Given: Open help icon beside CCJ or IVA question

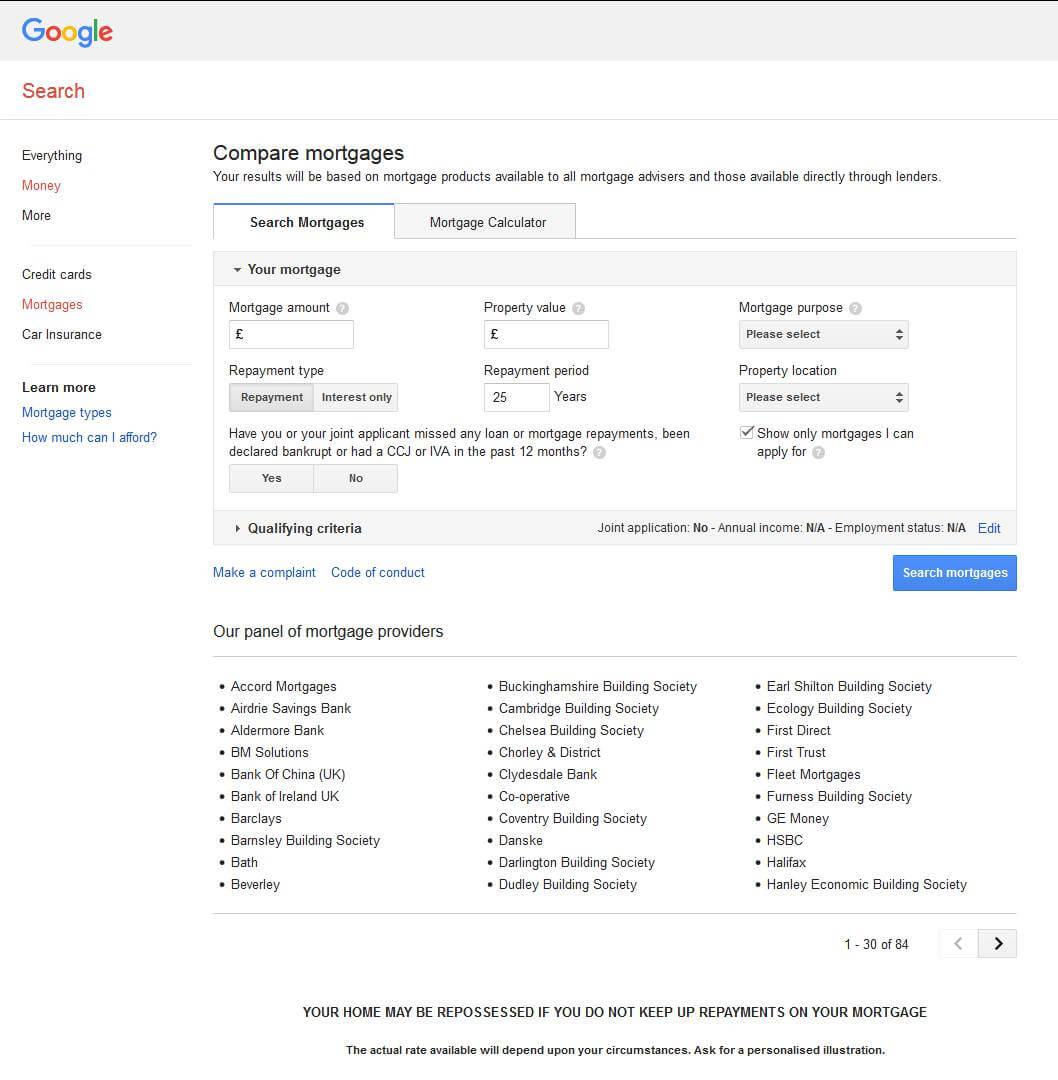Looking at the screenshot, I should pos(599,453).
